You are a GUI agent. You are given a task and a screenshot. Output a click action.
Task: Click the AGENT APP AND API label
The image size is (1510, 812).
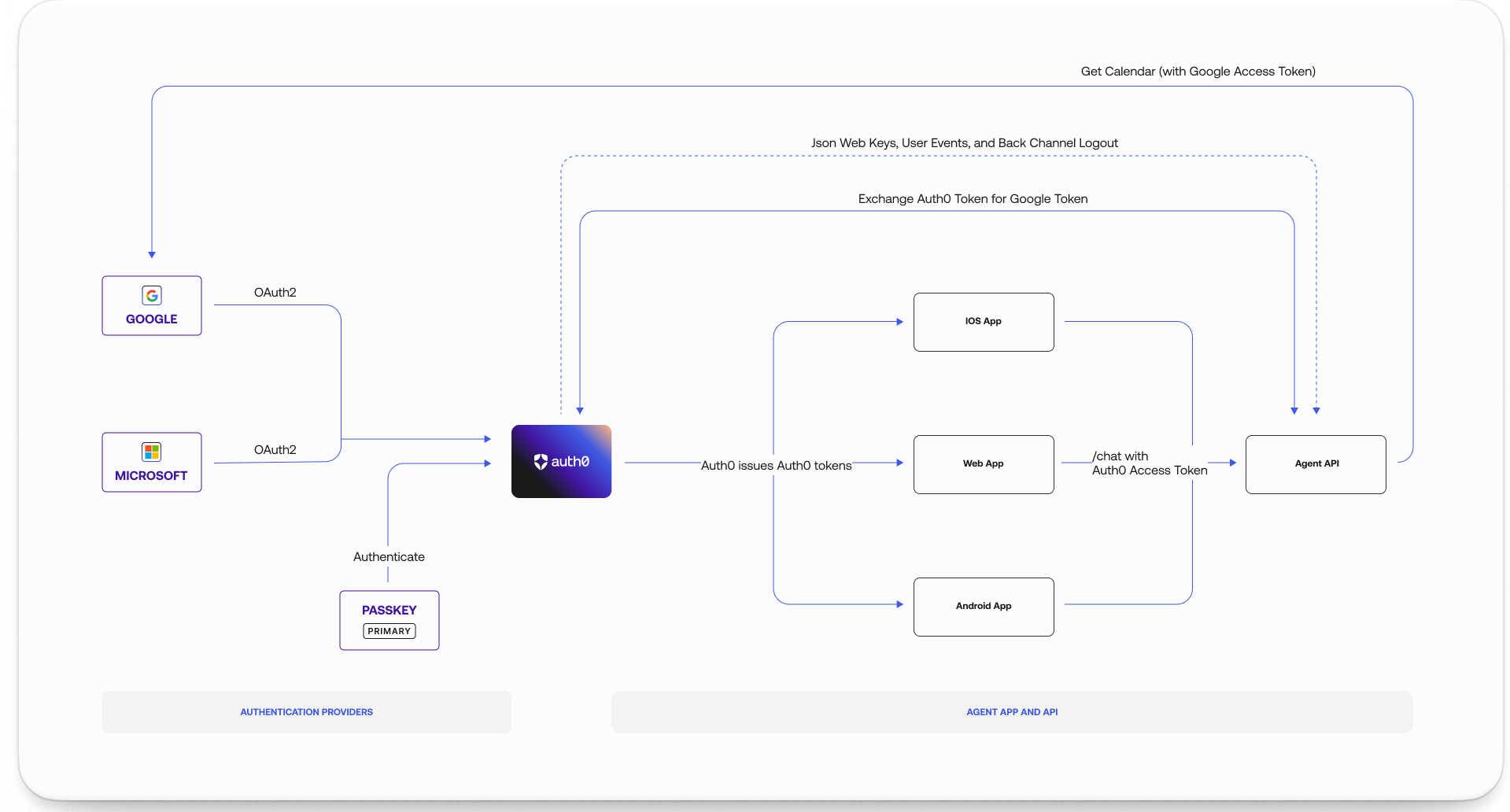[1012, 712]
